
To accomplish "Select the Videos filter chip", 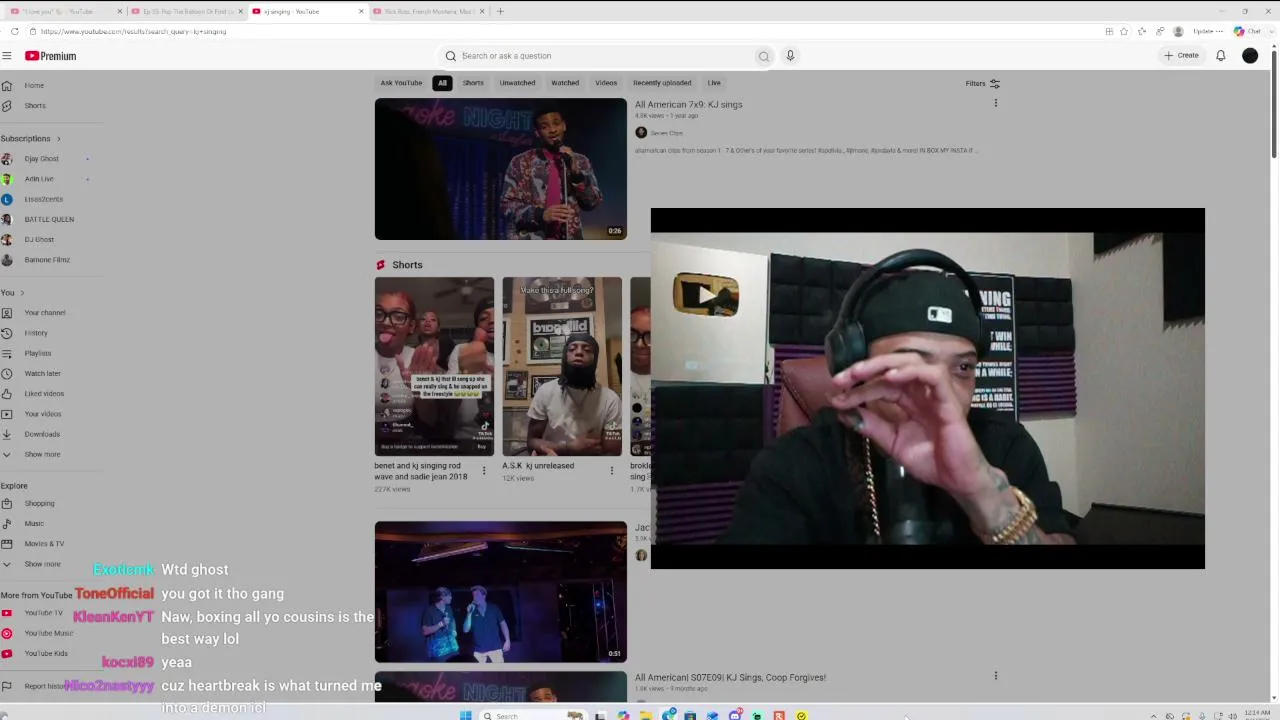I will tap(606, 83).
